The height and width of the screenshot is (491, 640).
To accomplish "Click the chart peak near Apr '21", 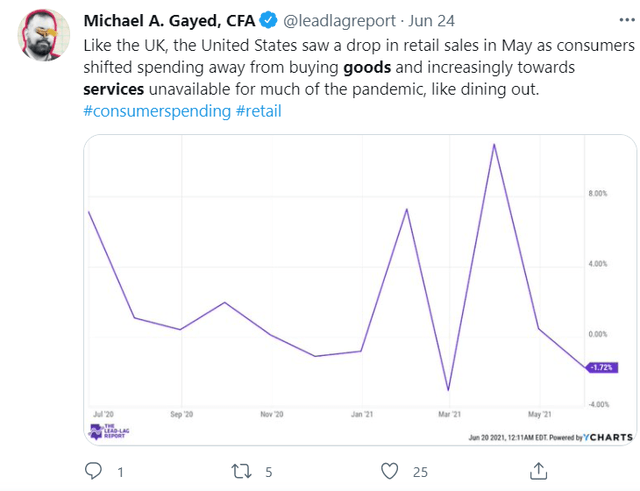I will [x=494, y=144].
